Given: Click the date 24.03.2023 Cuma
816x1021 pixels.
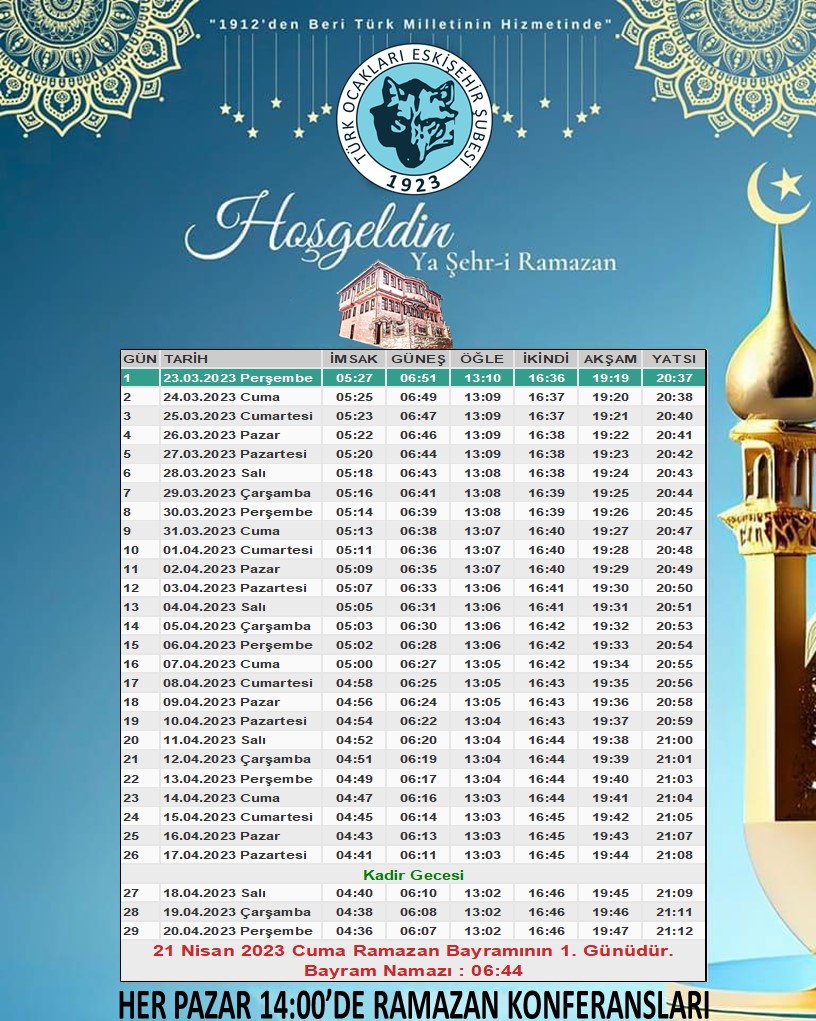Looking at the screenshot, I should [221, 397].
